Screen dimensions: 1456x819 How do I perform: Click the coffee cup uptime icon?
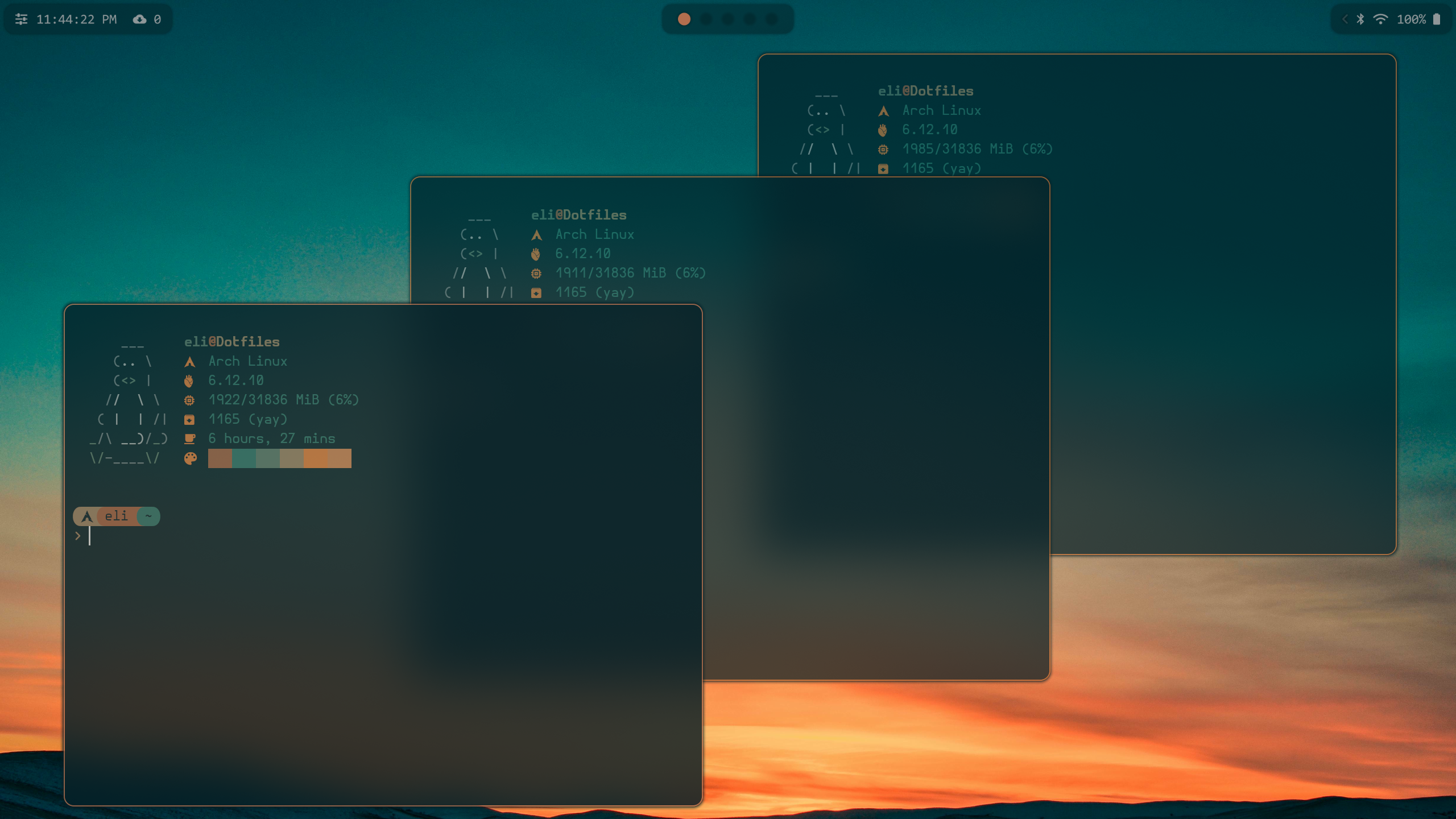[x=190, y=439]
